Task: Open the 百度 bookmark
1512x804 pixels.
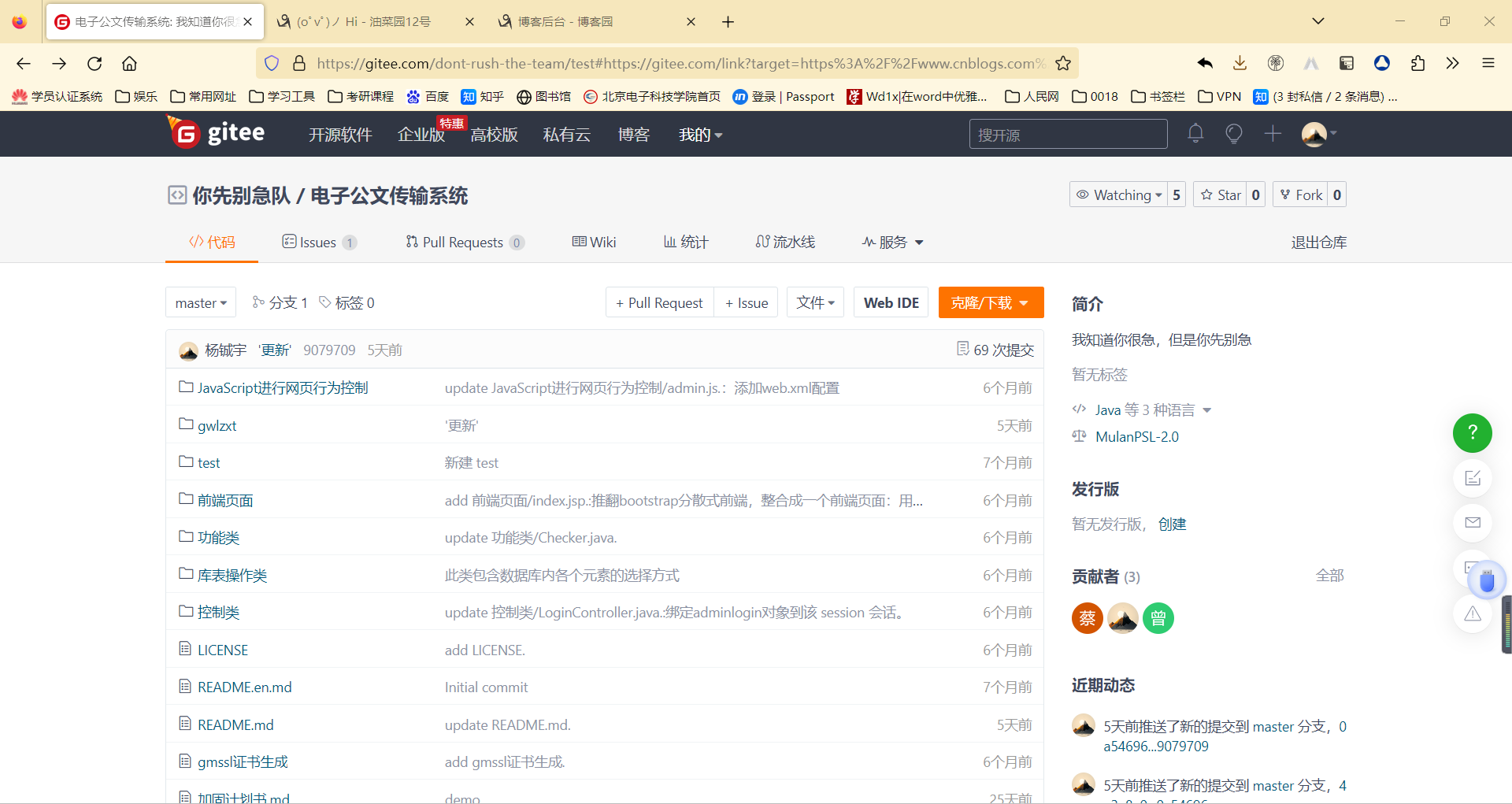Action: click(428, 96)
